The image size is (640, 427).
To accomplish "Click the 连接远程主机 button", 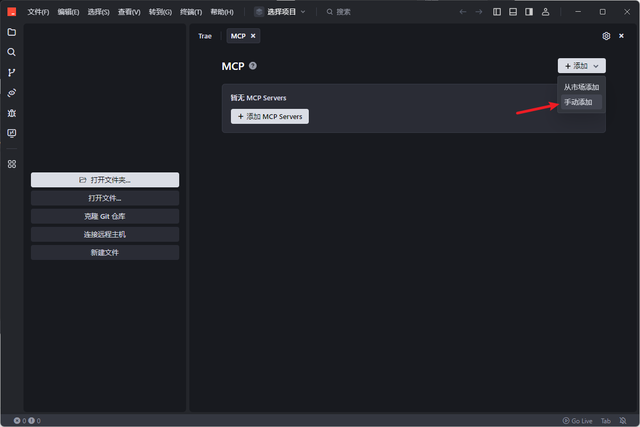I will coord(105,234).
